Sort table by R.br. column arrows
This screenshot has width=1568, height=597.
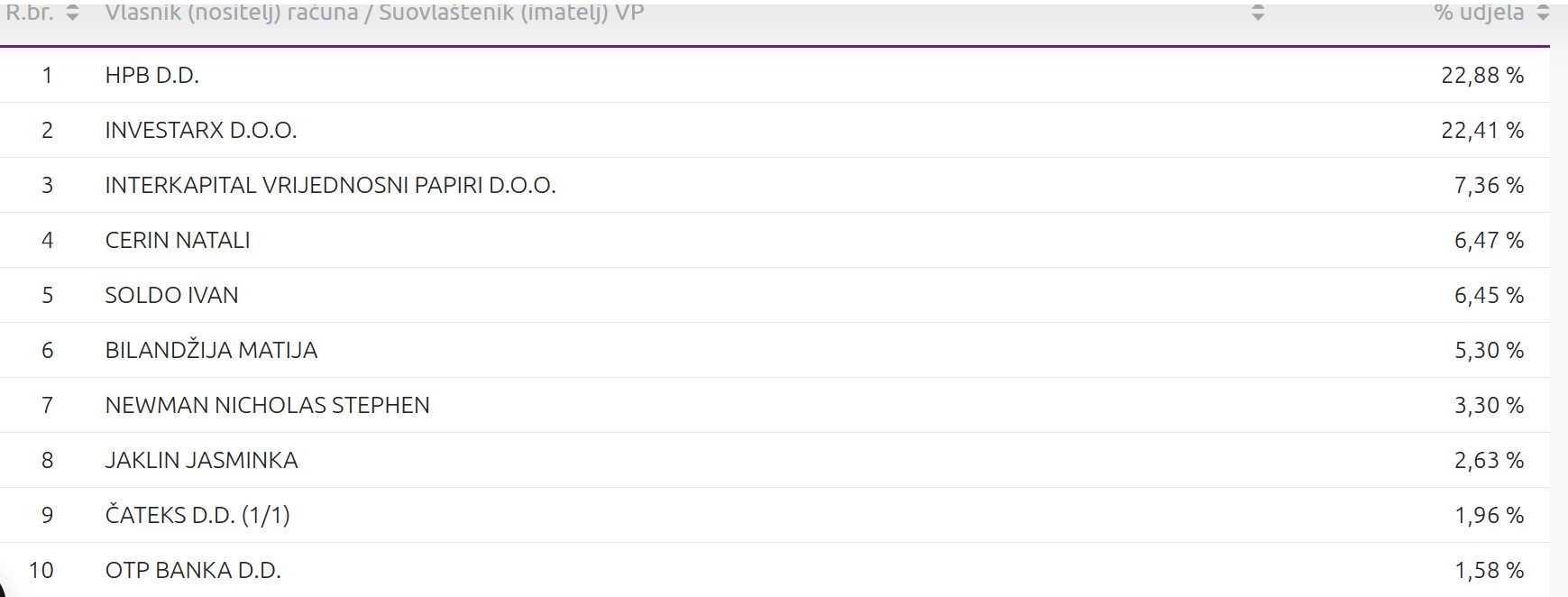point(73,14)
